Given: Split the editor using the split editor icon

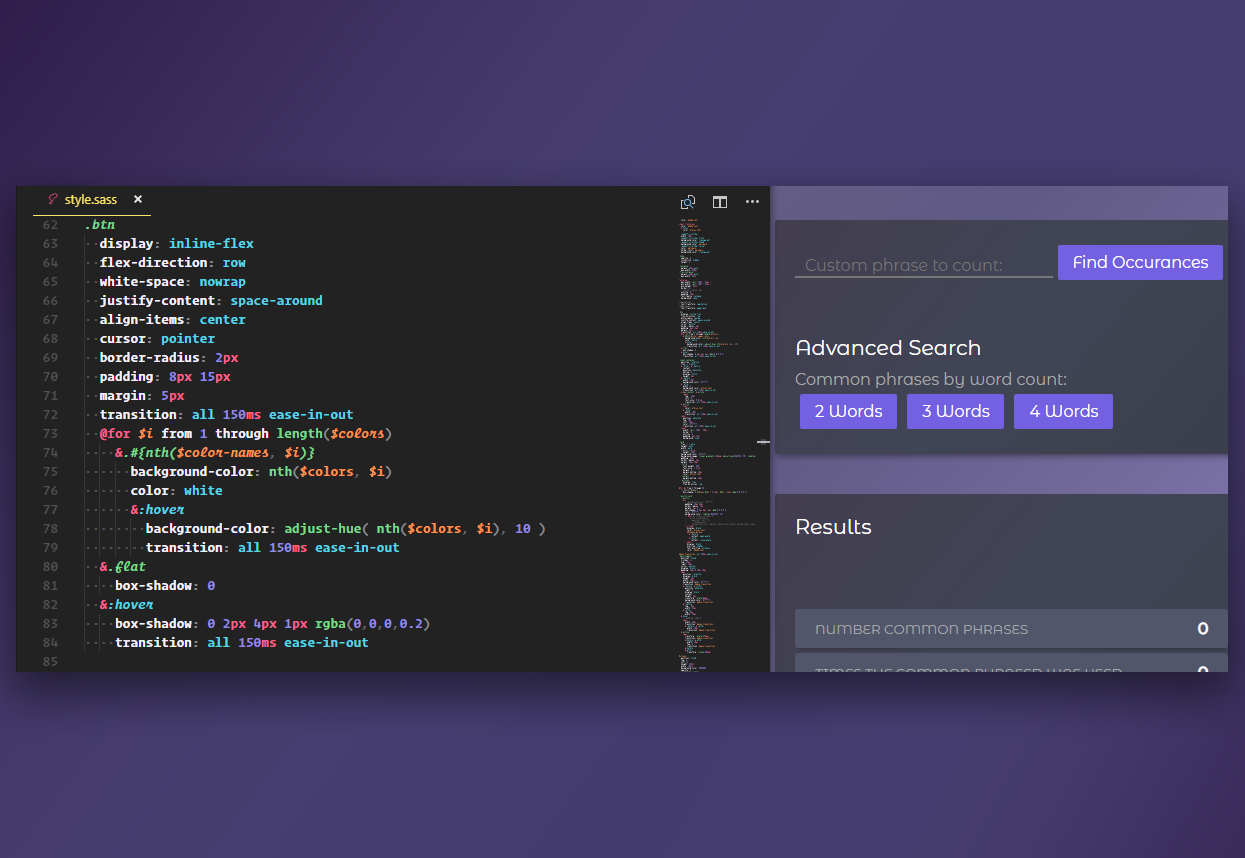Looking at the screenshot, I should pyautogui.click(x=720, y=202).
